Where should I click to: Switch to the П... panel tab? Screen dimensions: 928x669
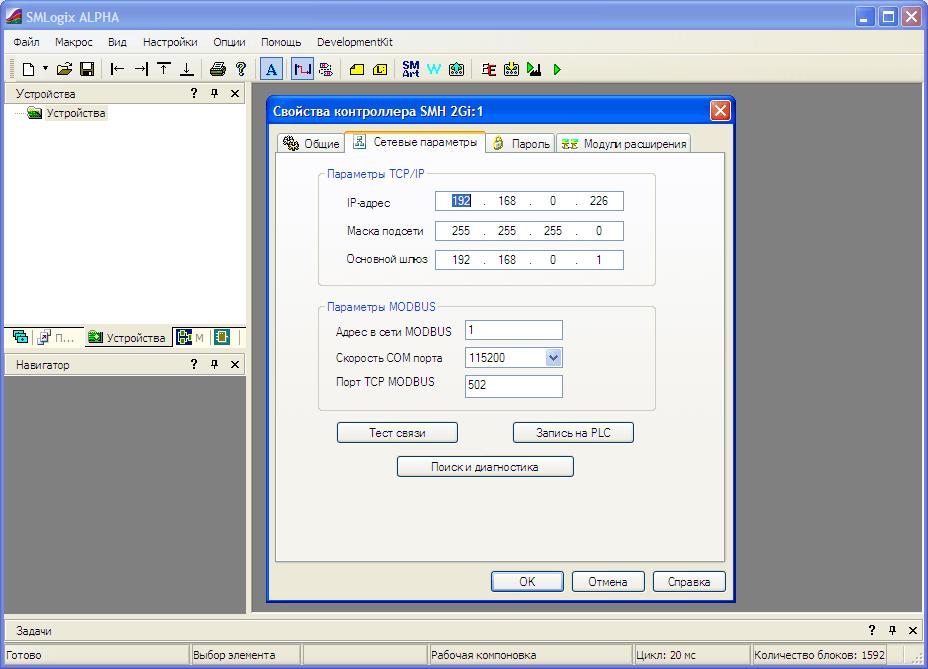[56, 337]
